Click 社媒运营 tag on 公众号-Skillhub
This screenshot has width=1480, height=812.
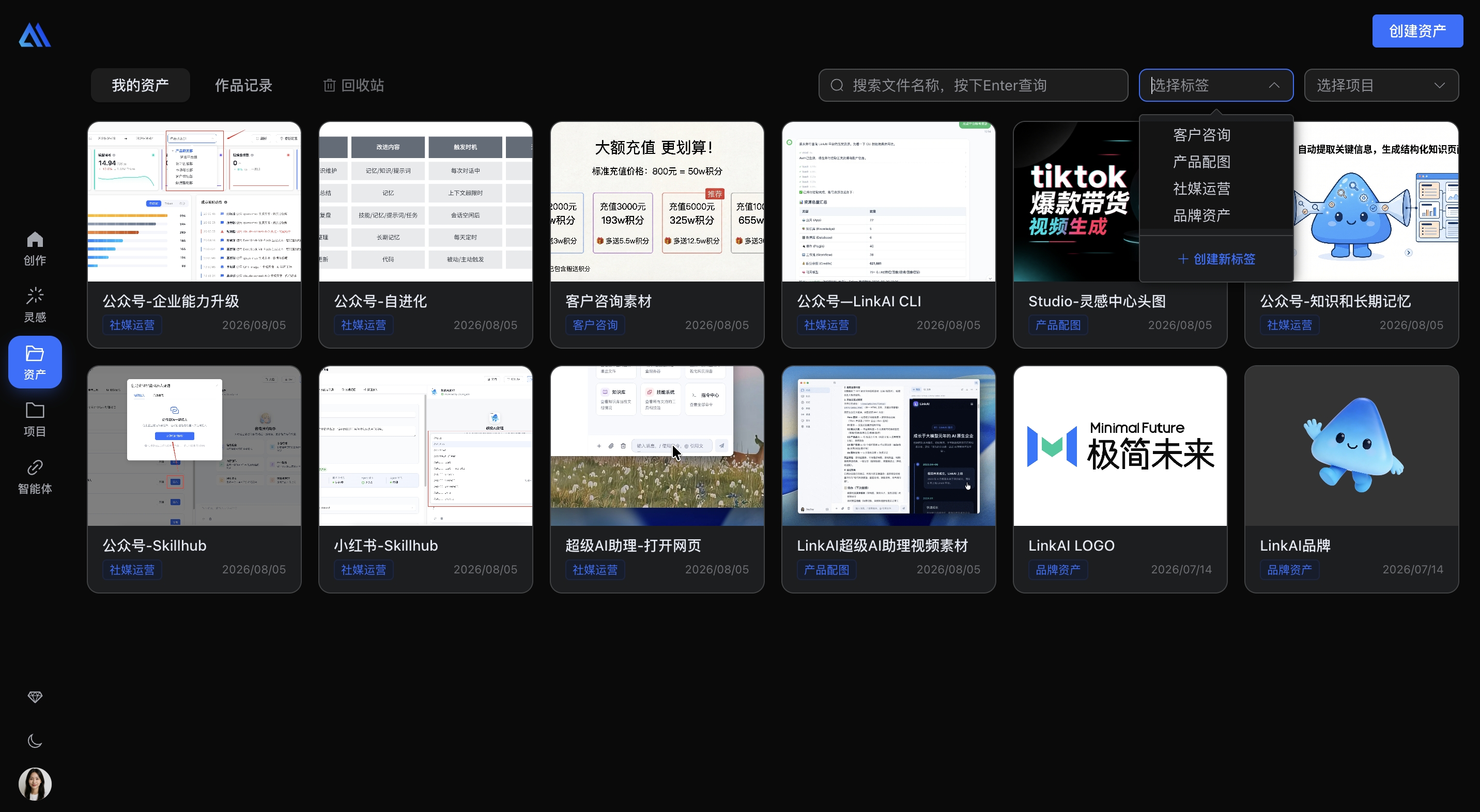132,570
